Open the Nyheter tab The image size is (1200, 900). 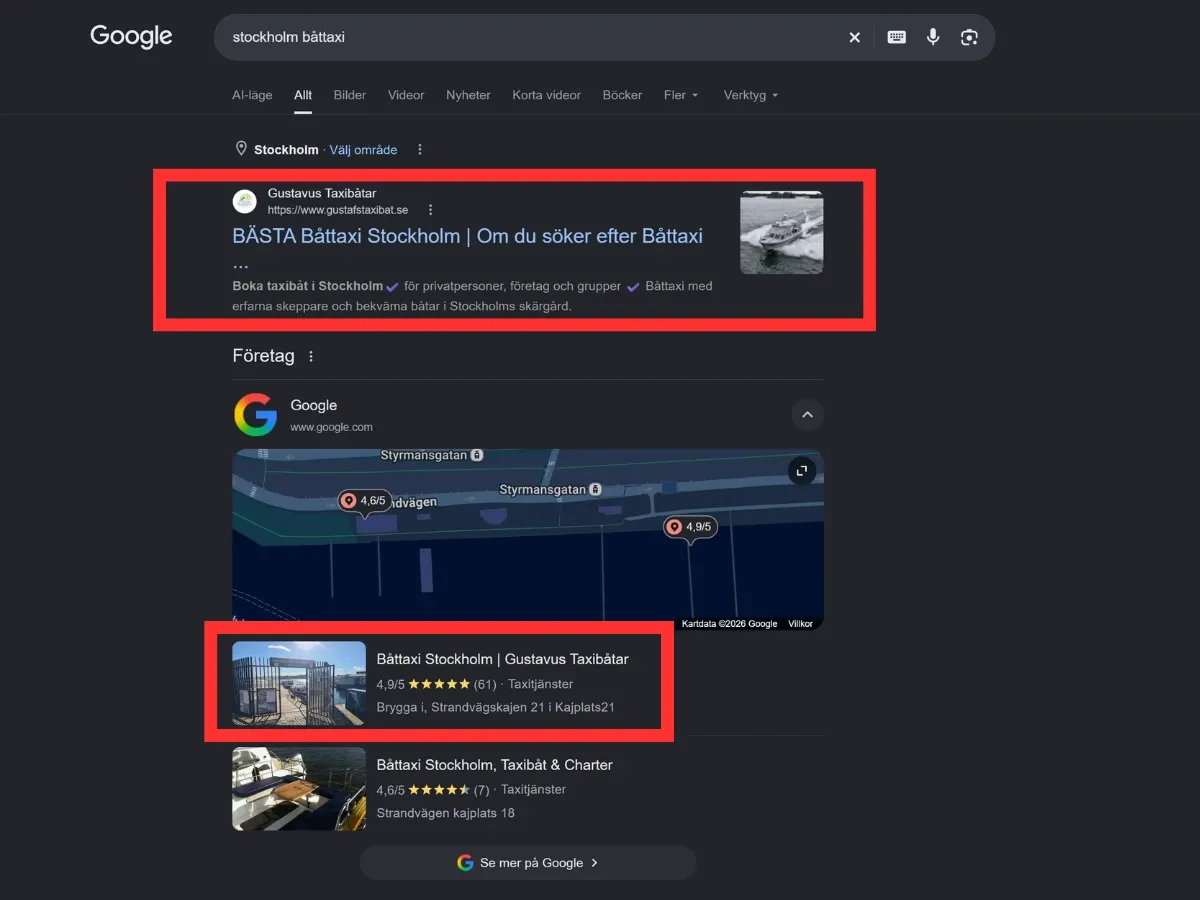(468, 95)
